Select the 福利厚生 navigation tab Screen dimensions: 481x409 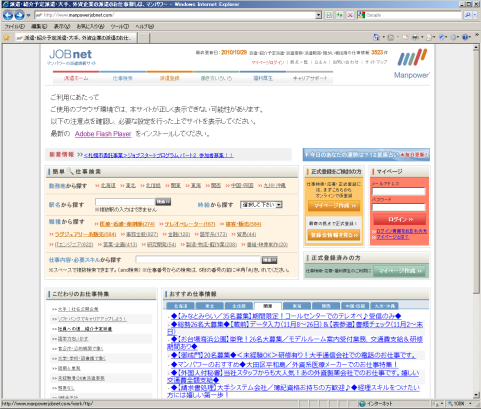click(x=263, y=78)
